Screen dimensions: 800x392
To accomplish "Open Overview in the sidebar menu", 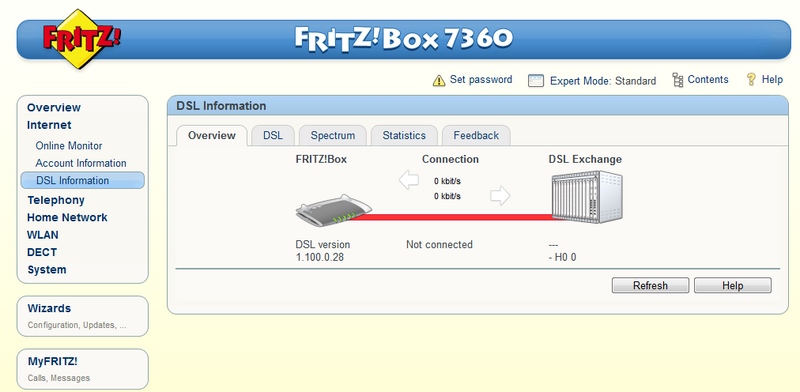I will [x=54, y=107].
